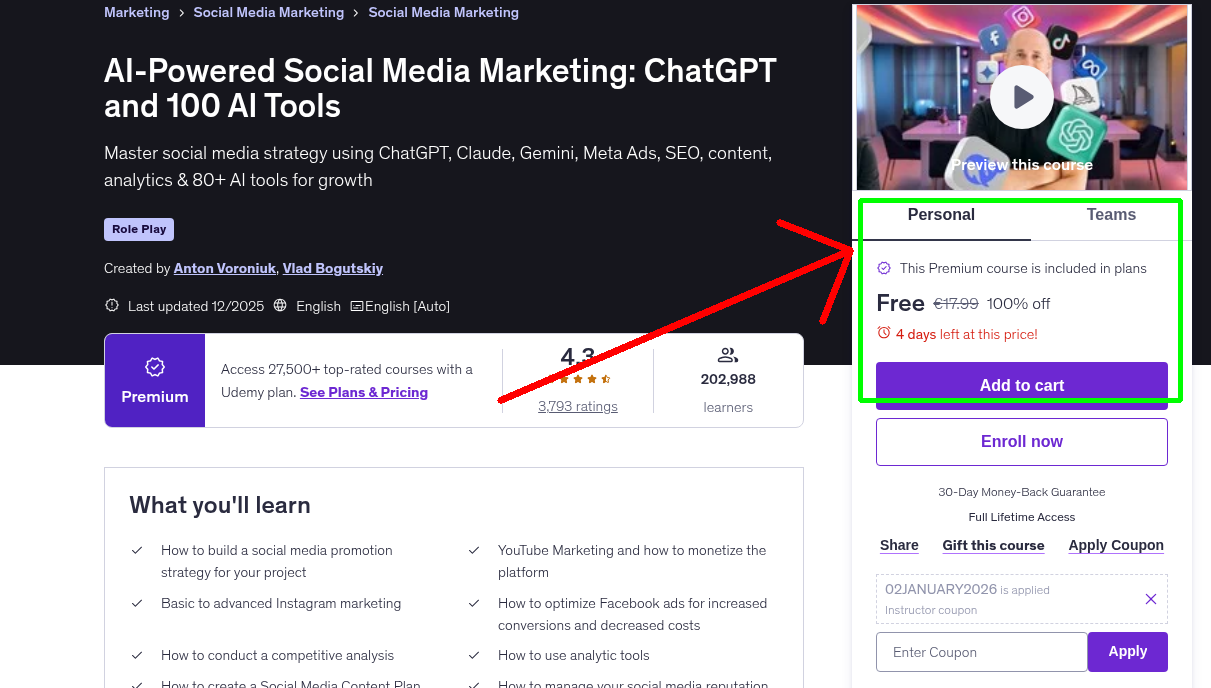
Task: Select the learners count icon
Action: [727, 354]
